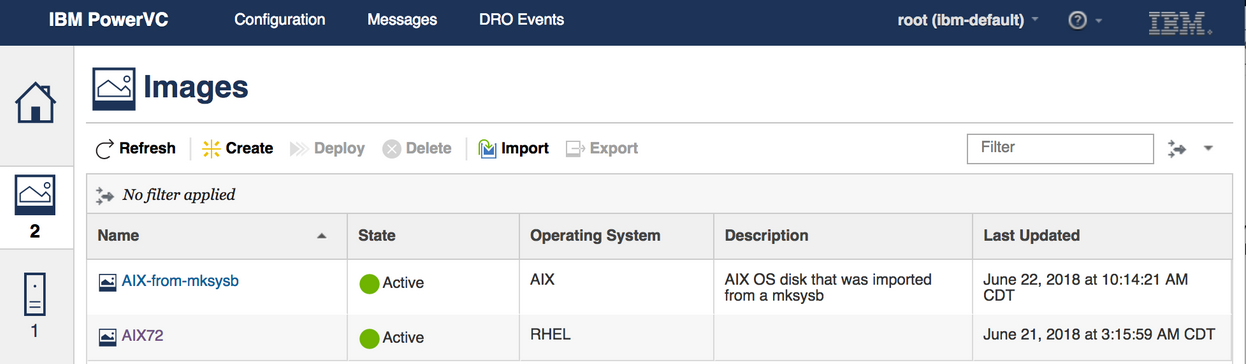Click the help question mark icon
Viewport: 1250px width, 364px height.
[1077, 20]
